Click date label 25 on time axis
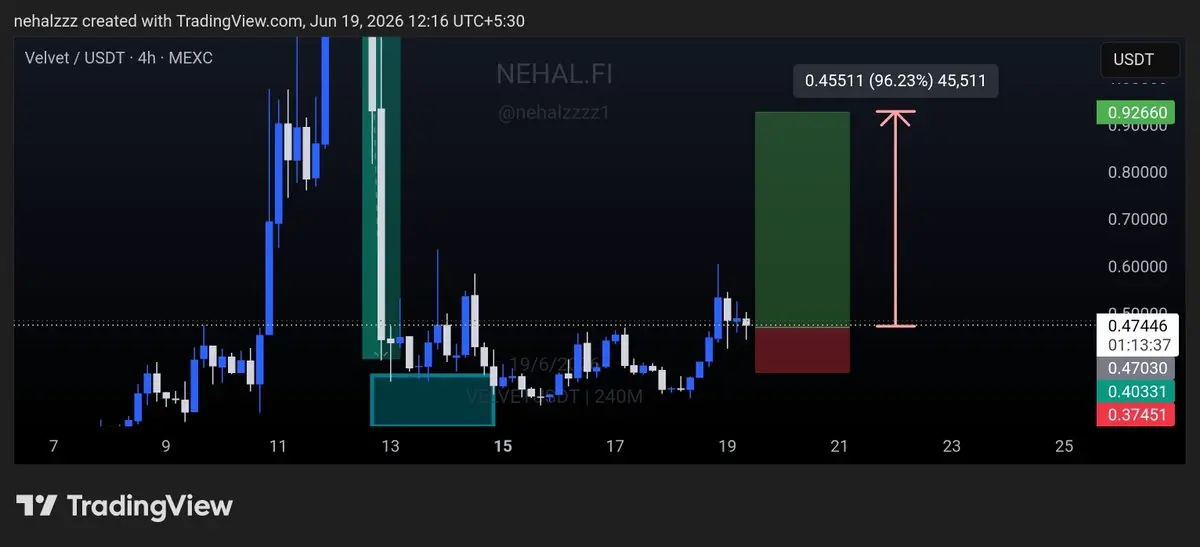This screenshot has width=1200, height=547. (1064, 446)
